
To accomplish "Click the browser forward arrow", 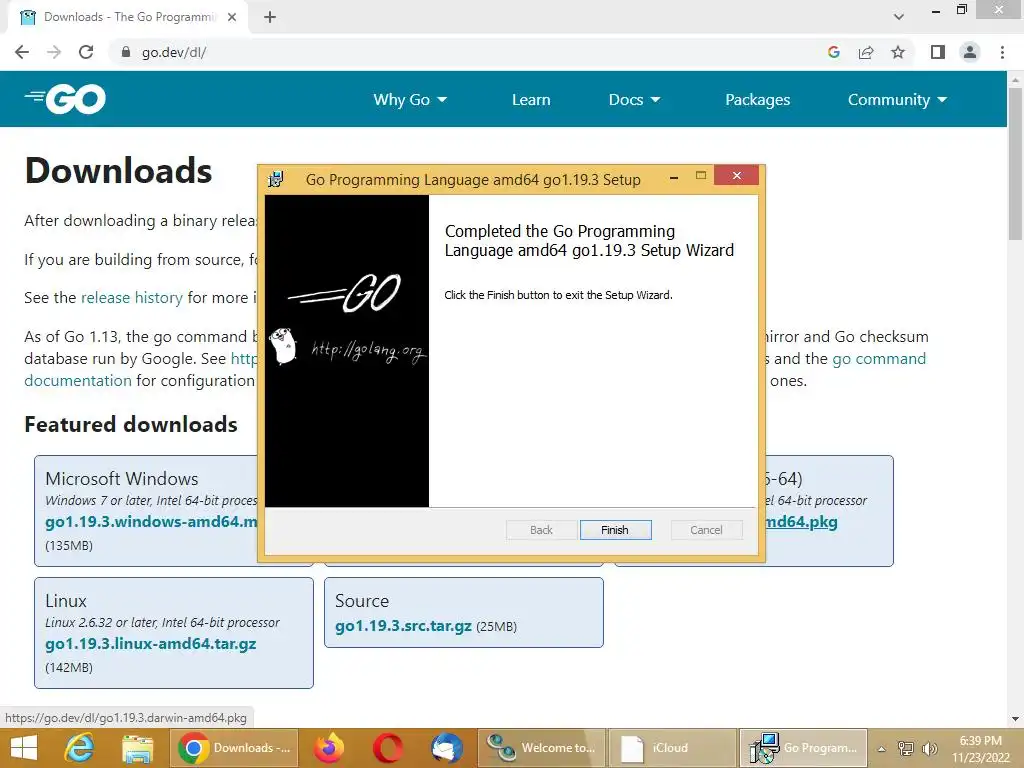I will (x=54, y=52).
